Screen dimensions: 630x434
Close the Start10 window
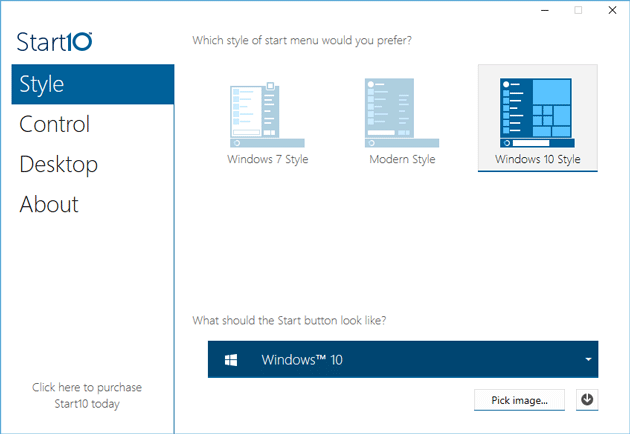(x=612, y=10)
